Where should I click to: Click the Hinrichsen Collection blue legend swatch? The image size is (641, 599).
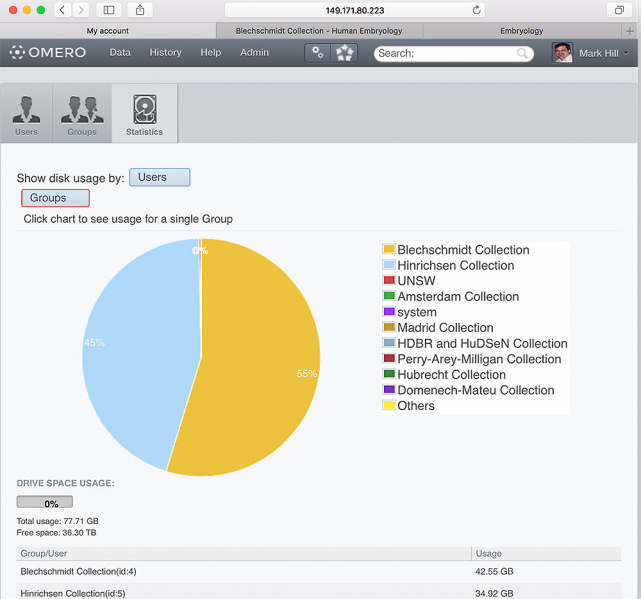[389, 265]
